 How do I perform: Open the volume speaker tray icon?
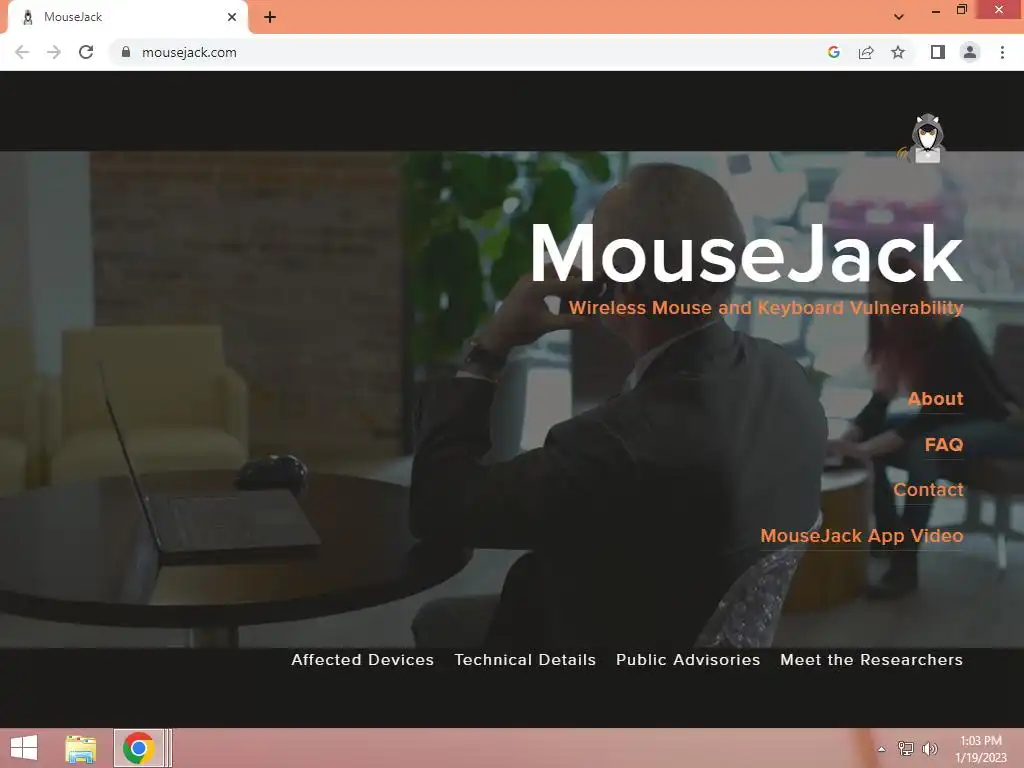pos(930,748)
